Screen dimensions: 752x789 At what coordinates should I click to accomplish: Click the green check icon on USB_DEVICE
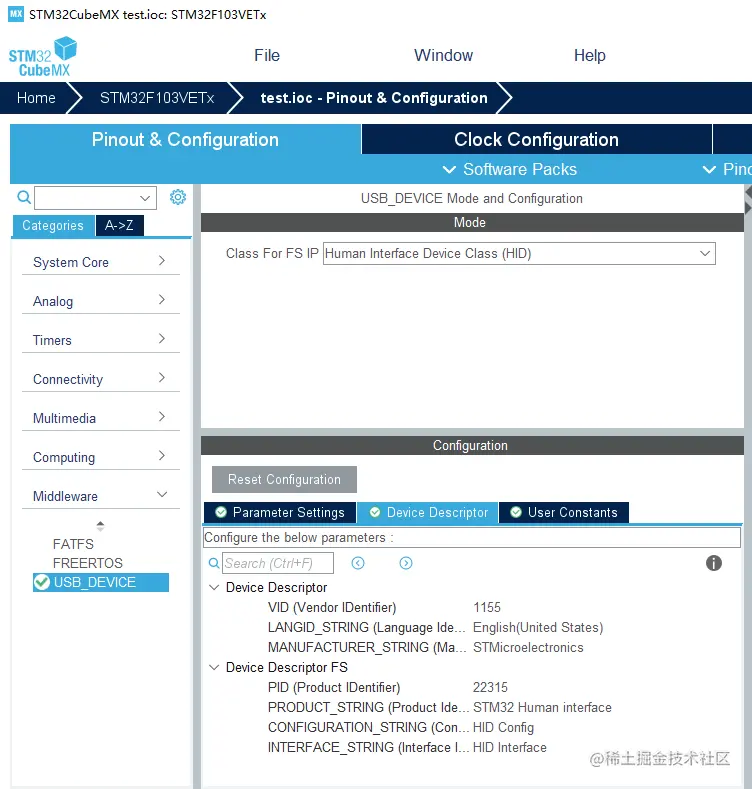click(x=41, y=582)
